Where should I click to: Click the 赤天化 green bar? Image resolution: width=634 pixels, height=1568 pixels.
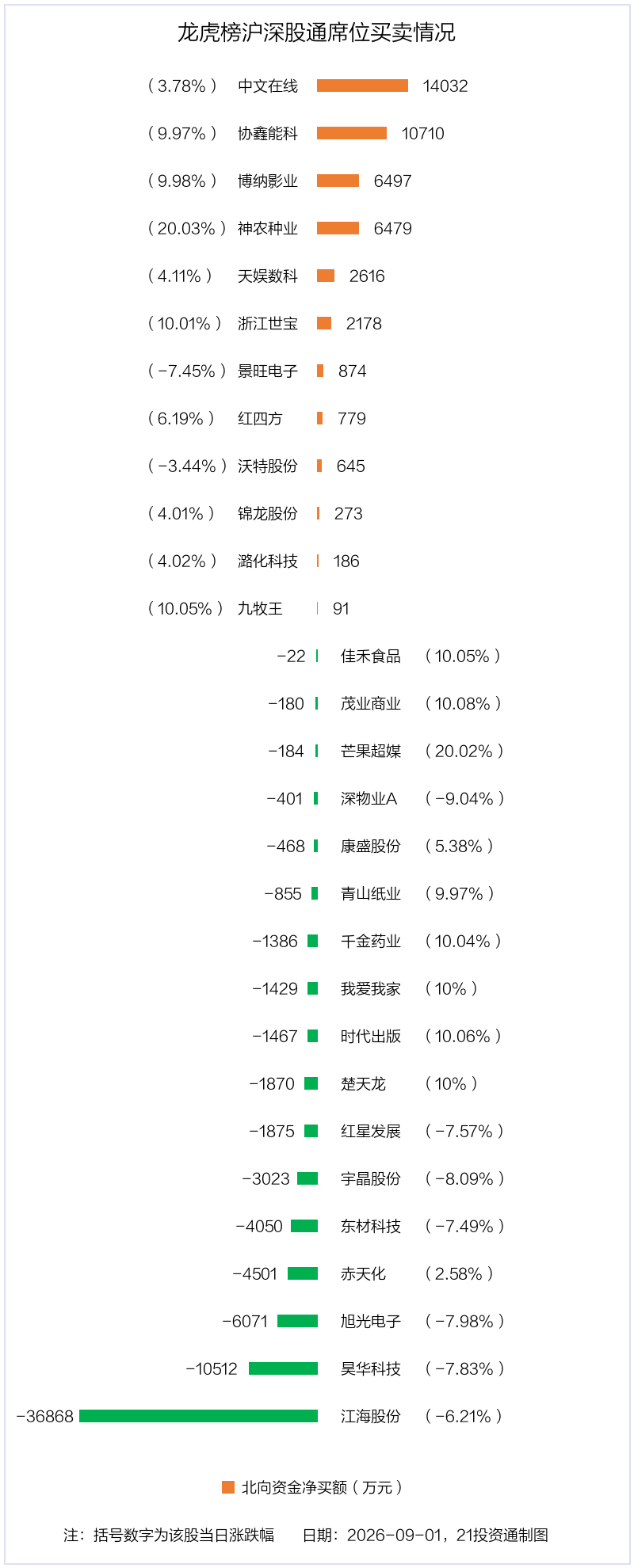[x=303, y=1273]
